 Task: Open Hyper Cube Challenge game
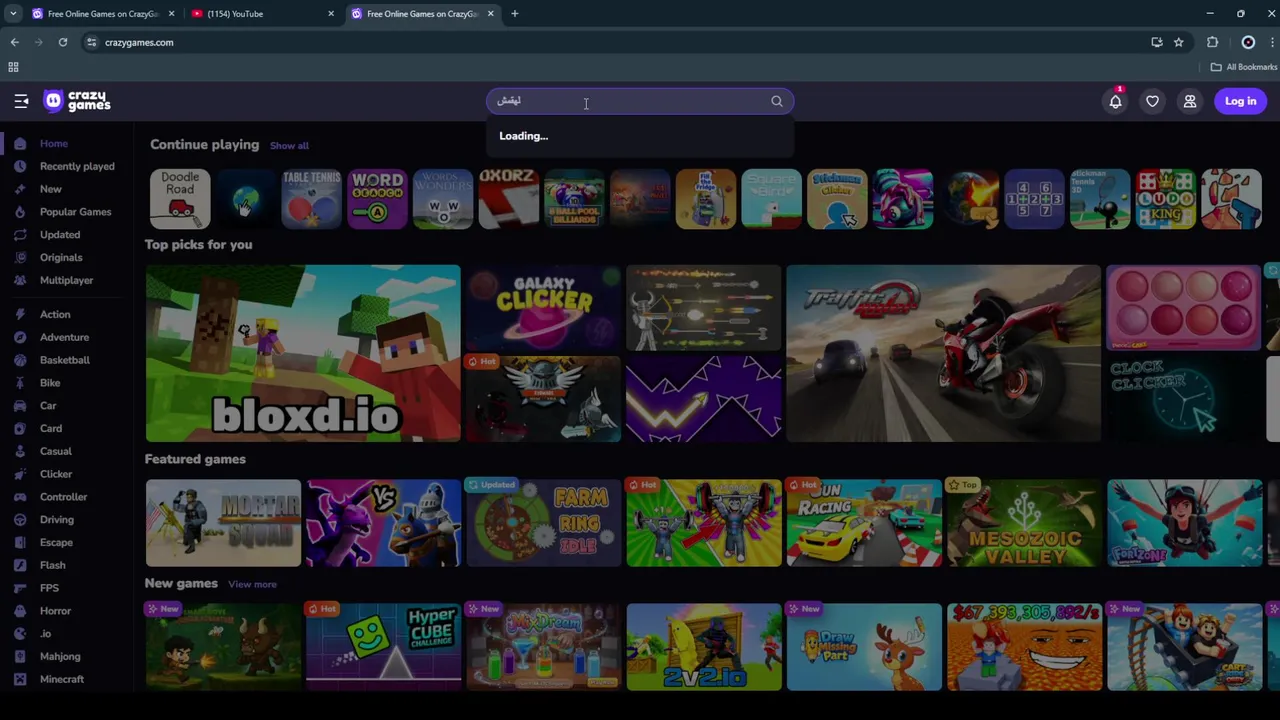click(383, 647)
